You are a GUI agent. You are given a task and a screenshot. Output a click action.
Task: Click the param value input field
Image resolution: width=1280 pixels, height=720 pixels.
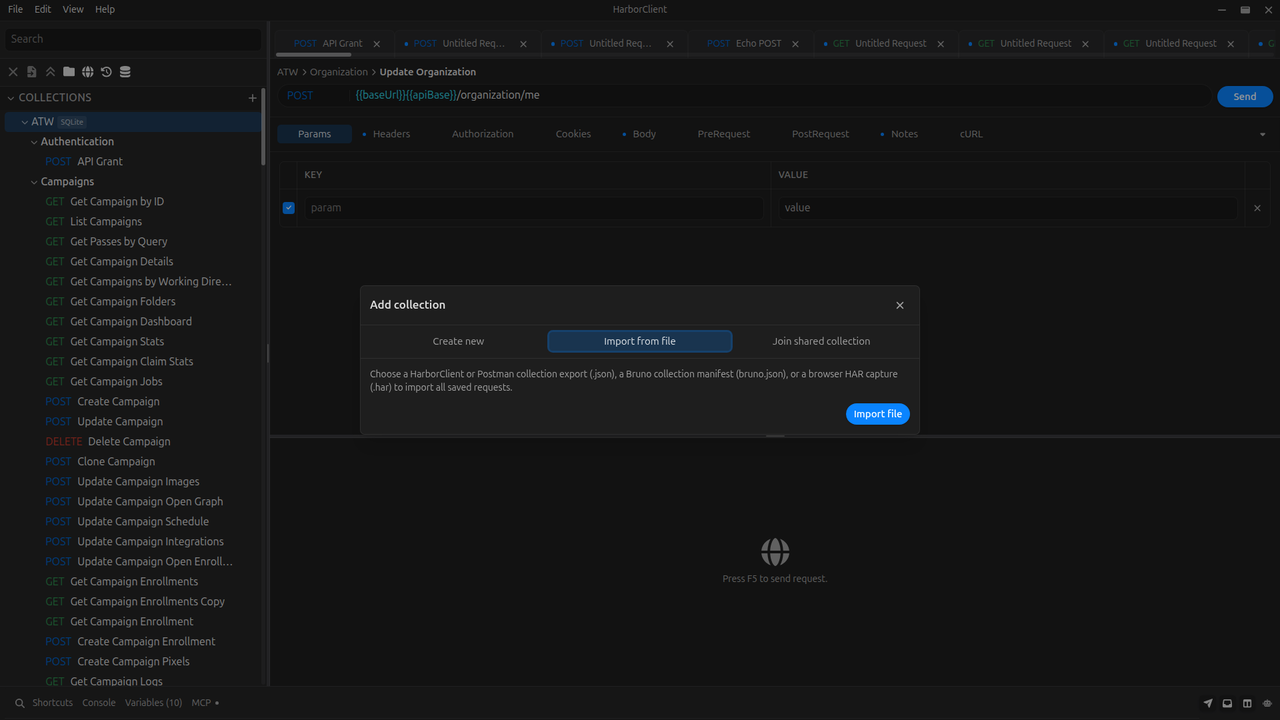pyautogui.click(x=1008, y=208)
